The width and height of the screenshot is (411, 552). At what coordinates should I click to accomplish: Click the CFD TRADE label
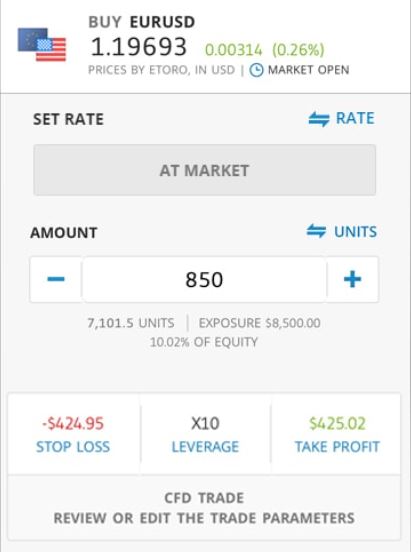(x=204, y=498)
